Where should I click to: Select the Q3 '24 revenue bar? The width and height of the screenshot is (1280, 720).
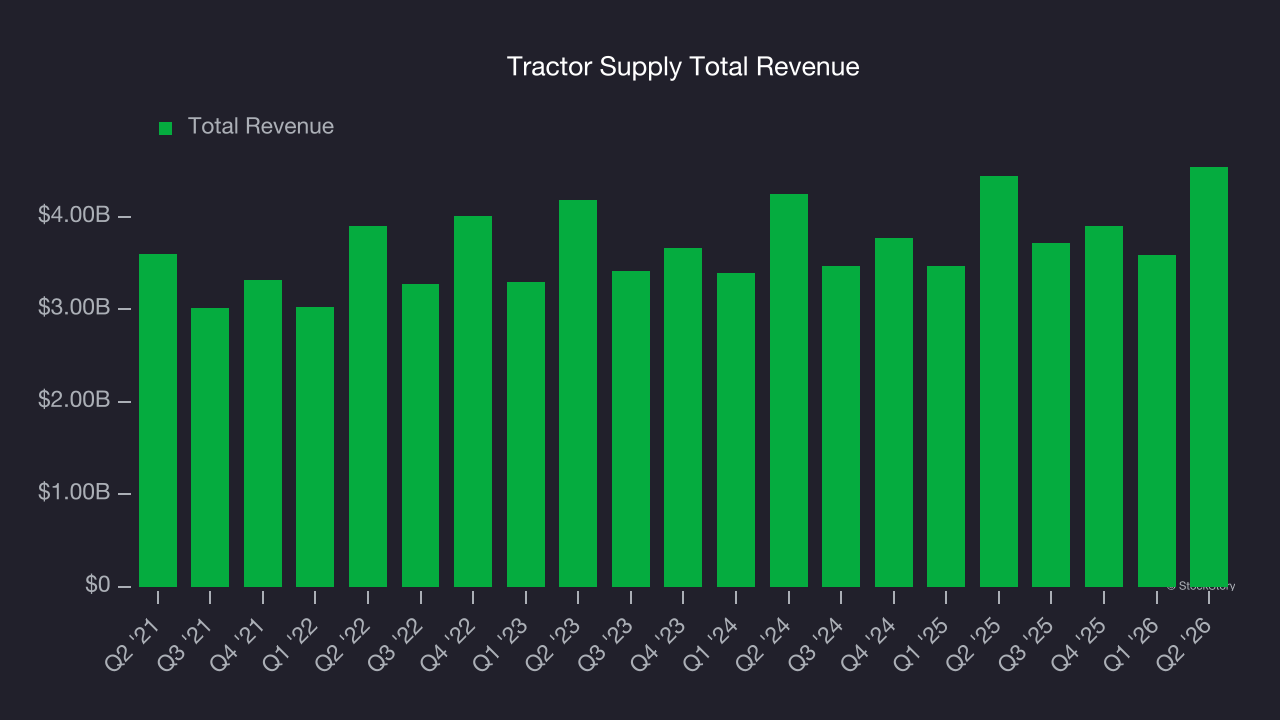point(841,426)
